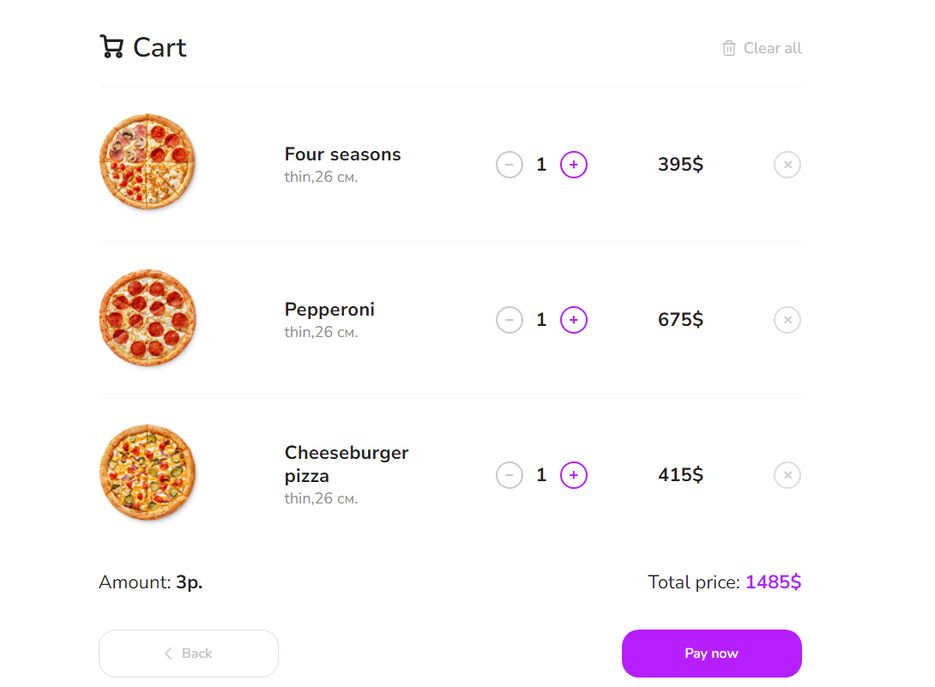Screen dimensions: 935x687
Task: Remove Four seasons from the cart
Action: pyautogui.click(x=787, y=165)
